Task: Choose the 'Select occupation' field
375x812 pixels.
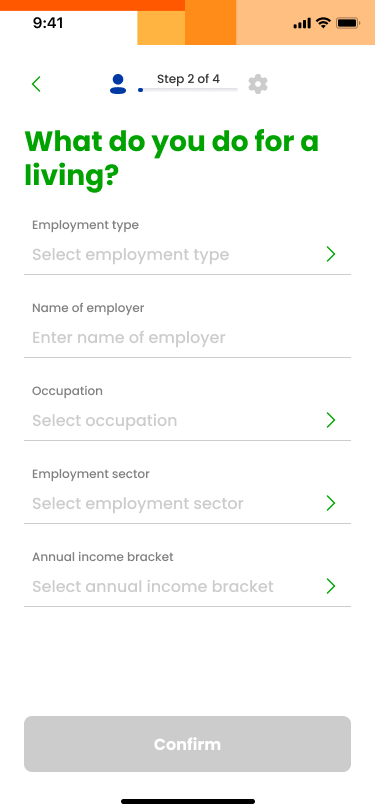Action: [188, 420]
